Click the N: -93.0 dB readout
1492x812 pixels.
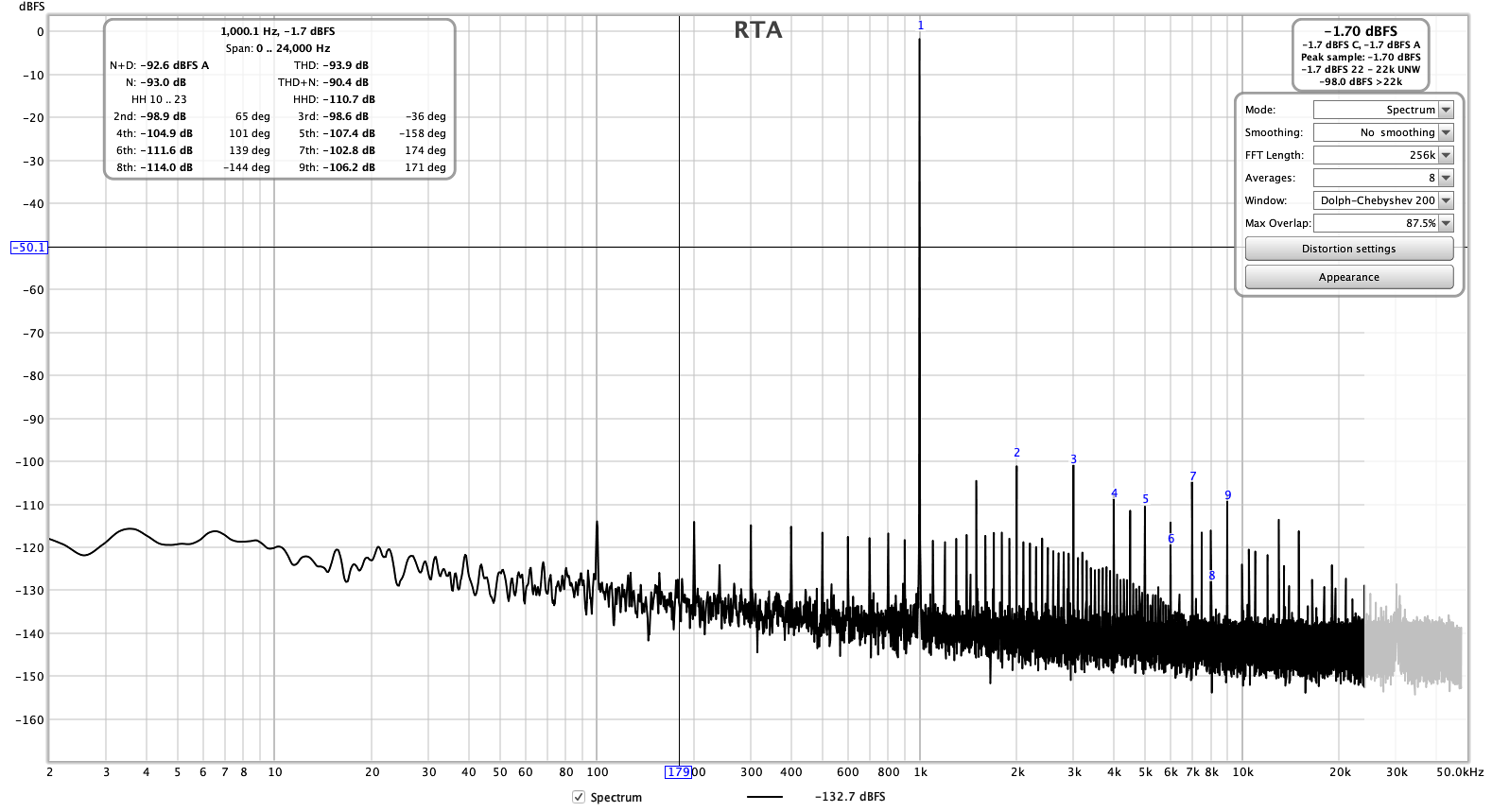156,82
